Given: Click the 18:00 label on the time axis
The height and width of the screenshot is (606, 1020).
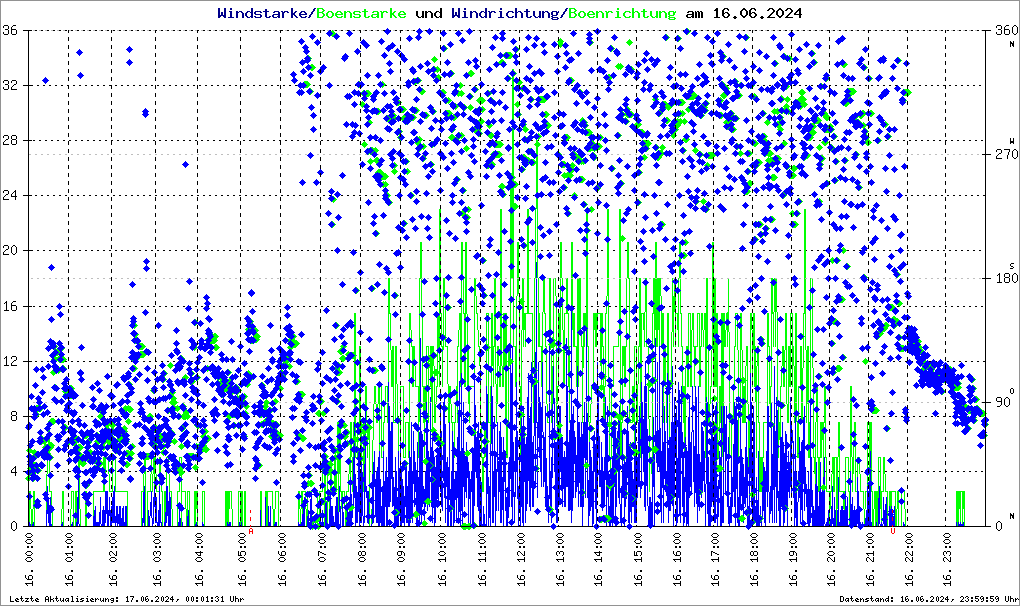Looking at the screenshot, I should pos(753,564).
